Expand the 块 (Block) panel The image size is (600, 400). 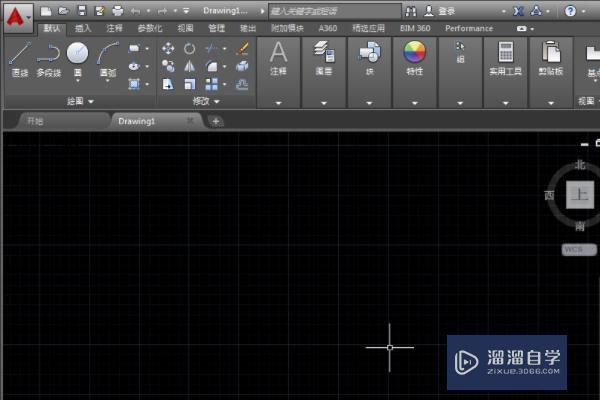click(369, 103)
